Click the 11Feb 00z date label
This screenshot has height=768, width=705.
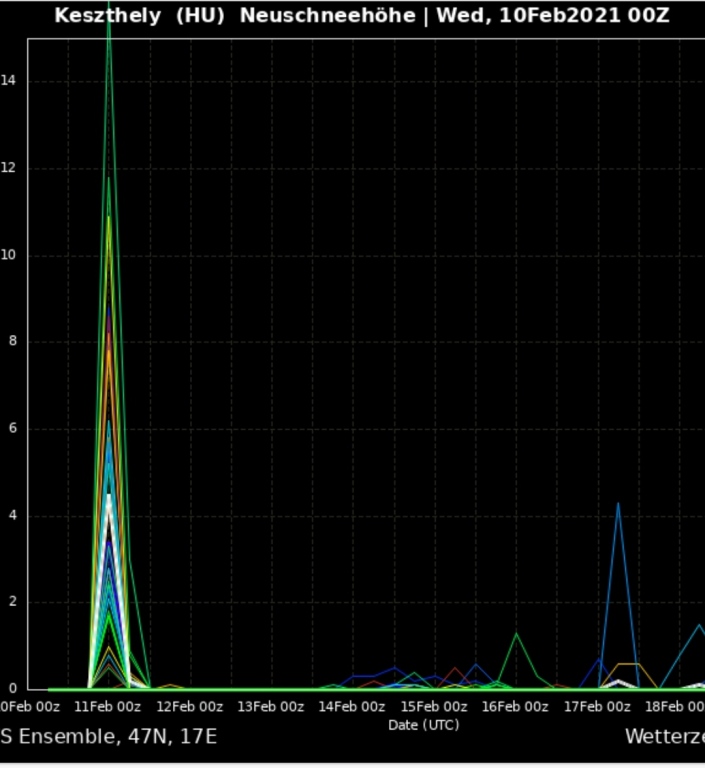pos(107,707)
